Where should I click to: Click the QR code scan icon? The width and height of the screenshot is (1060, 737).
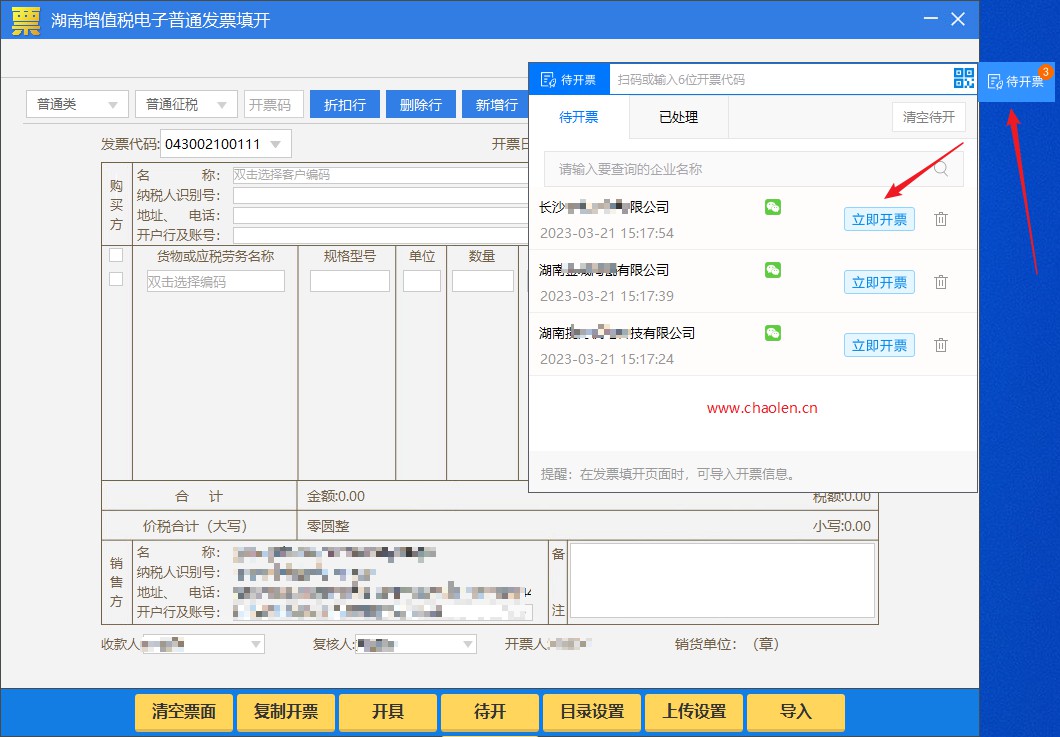pos(963,78)
